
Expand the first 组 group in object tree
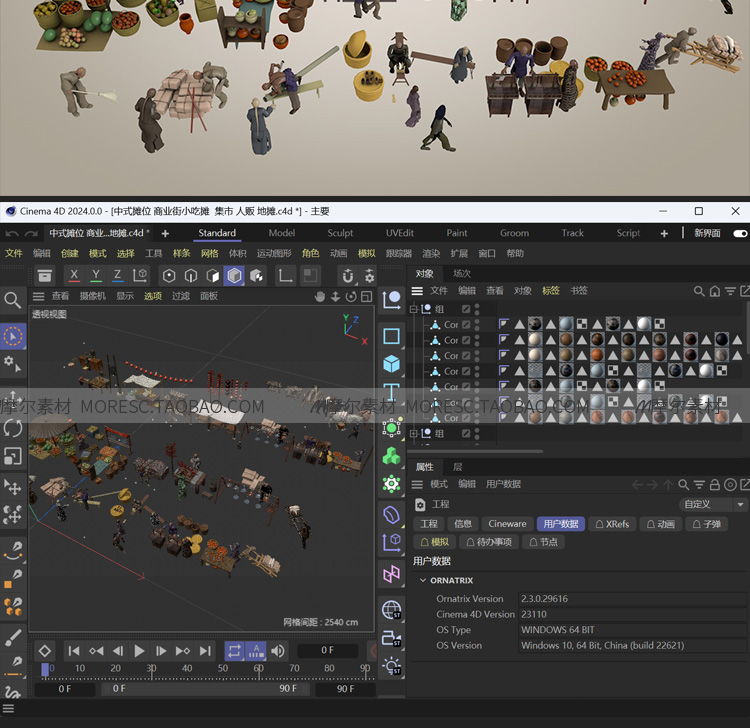tap(415, 310)
